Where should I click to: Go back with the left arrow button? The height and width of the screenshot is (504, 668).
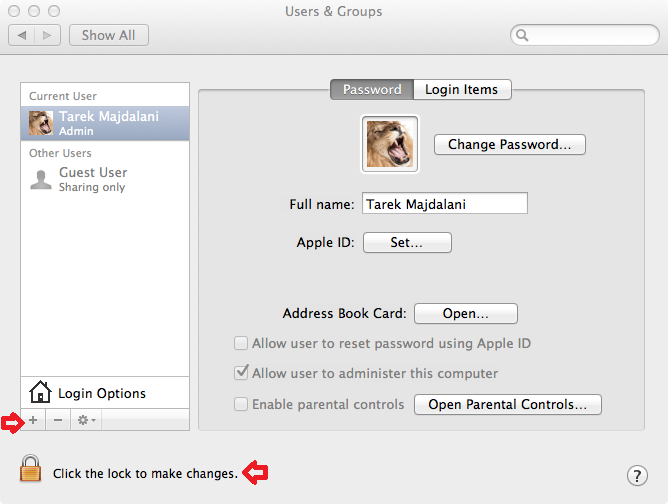[x=21, y=35]
